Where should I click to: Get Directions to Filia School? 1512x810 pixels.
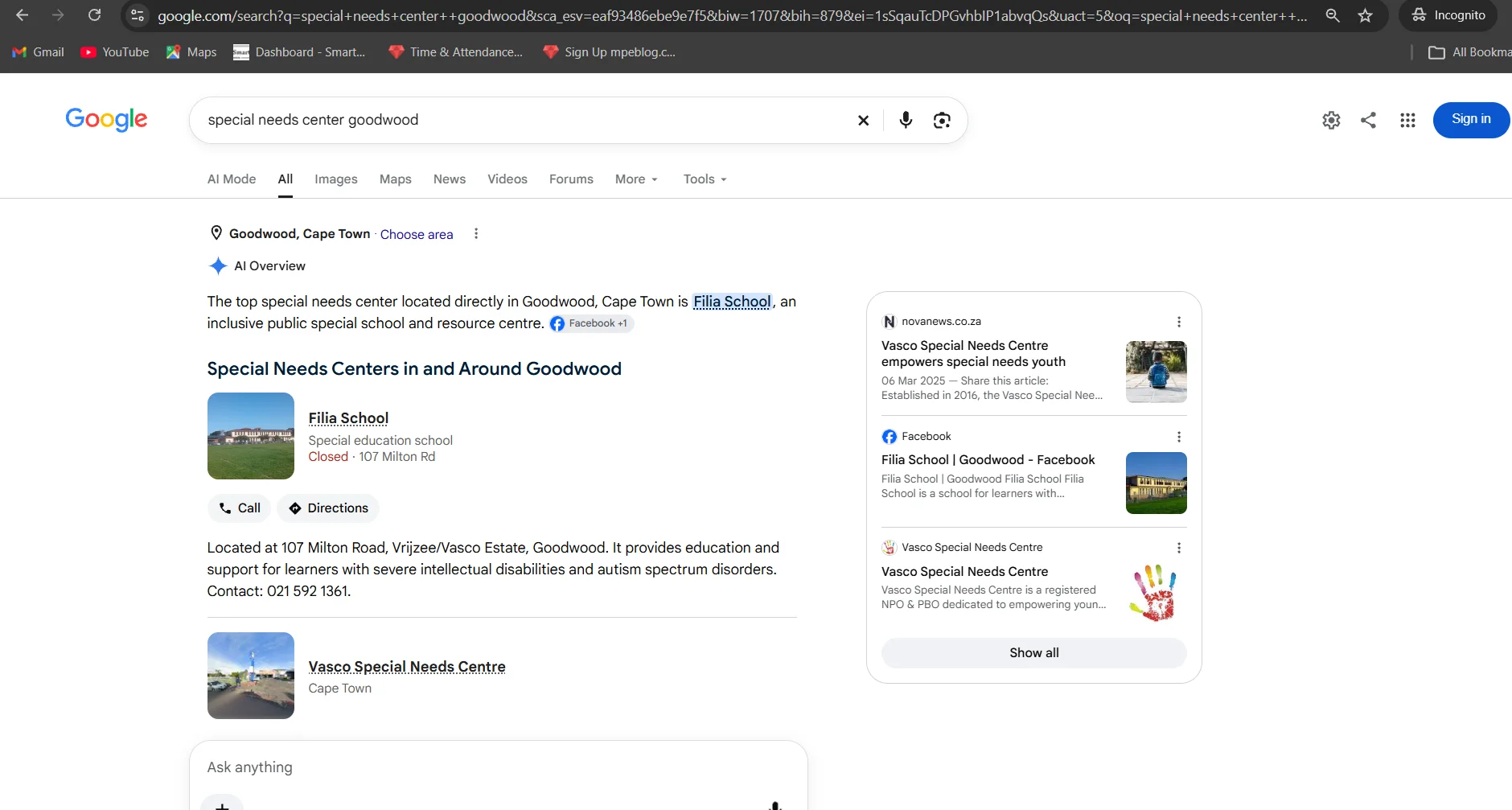tap(328, 508)
